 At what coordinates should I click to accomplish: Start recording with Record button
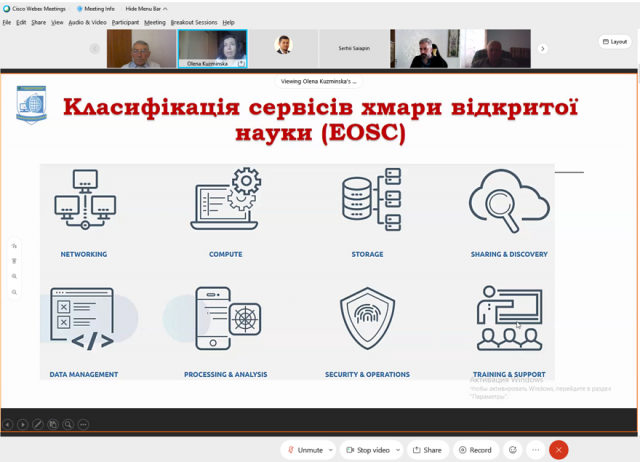tap(475, 450)
